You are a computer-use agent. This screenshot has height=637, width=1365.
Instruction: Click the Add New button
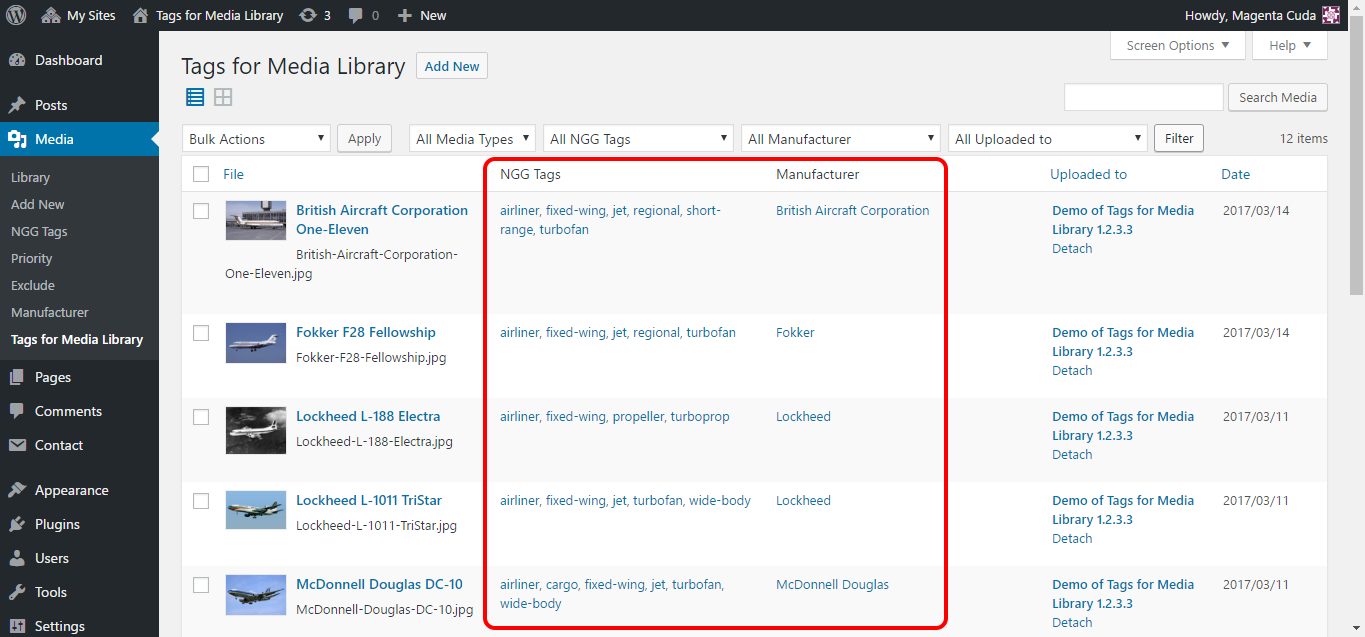452,66
